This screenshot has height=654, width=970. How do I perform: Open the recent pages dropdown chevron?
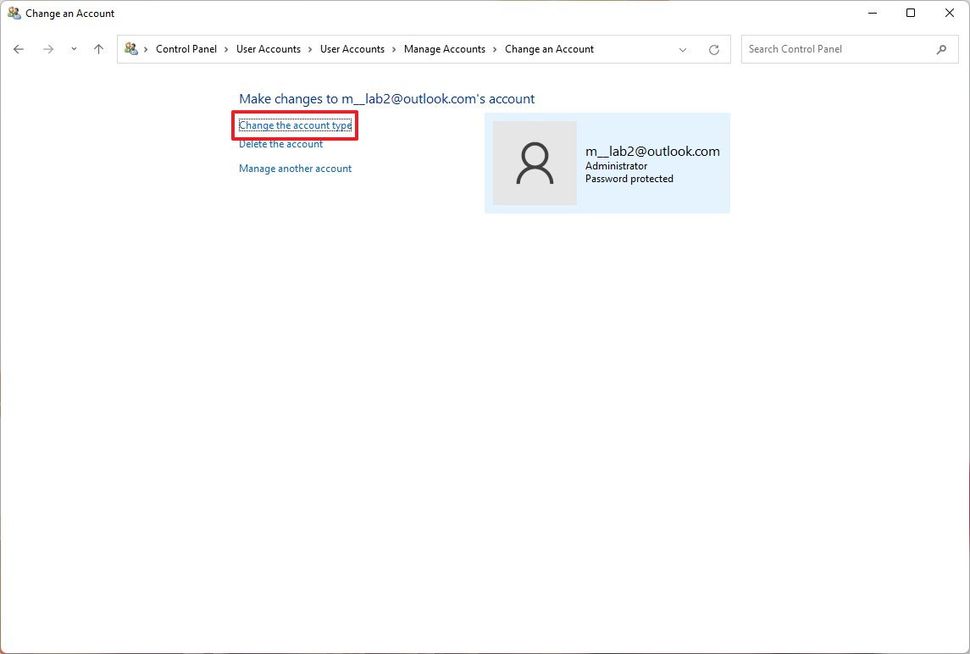coord(73,48)
